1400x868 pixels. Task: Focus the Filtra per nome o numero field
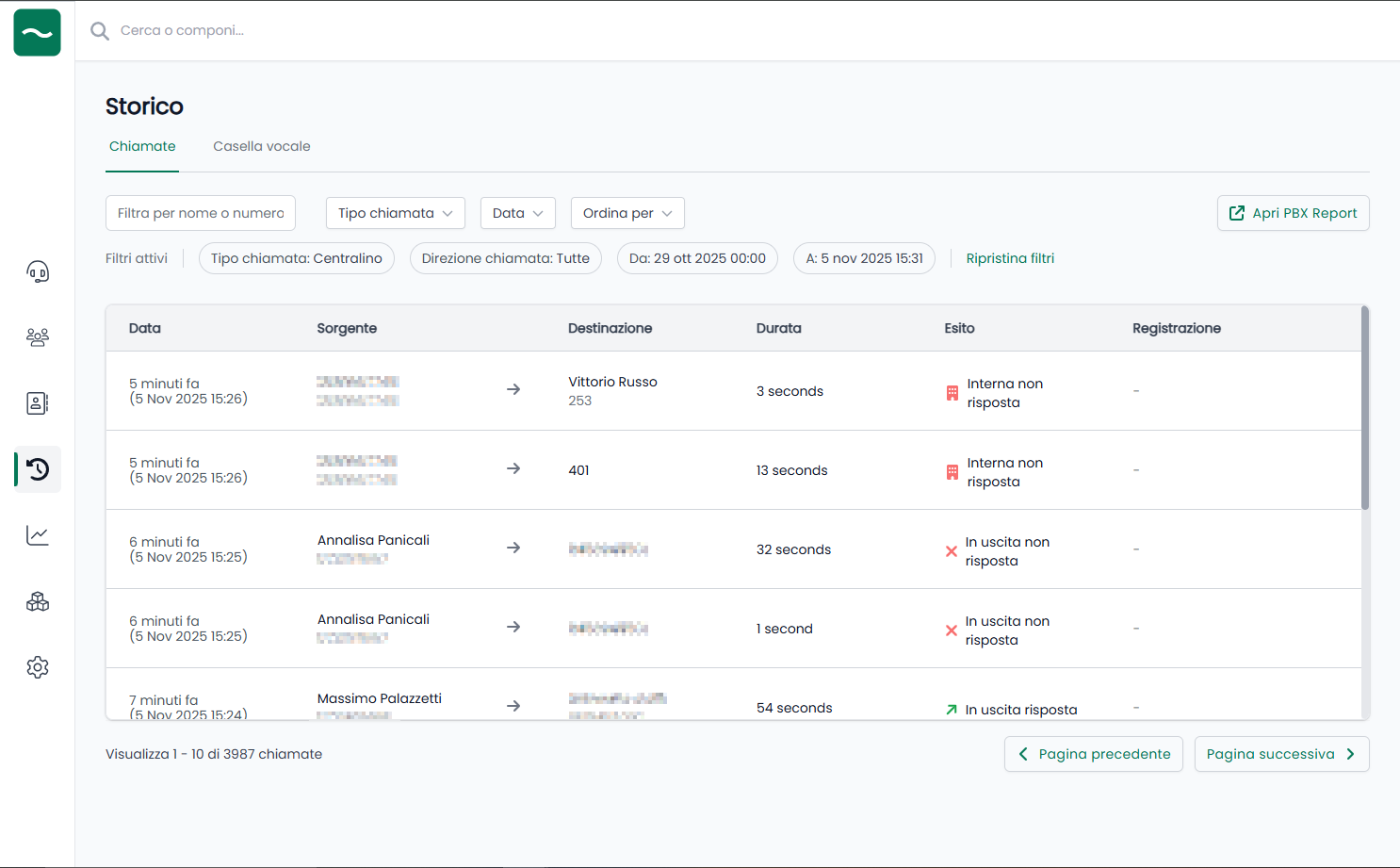[201, 213]
